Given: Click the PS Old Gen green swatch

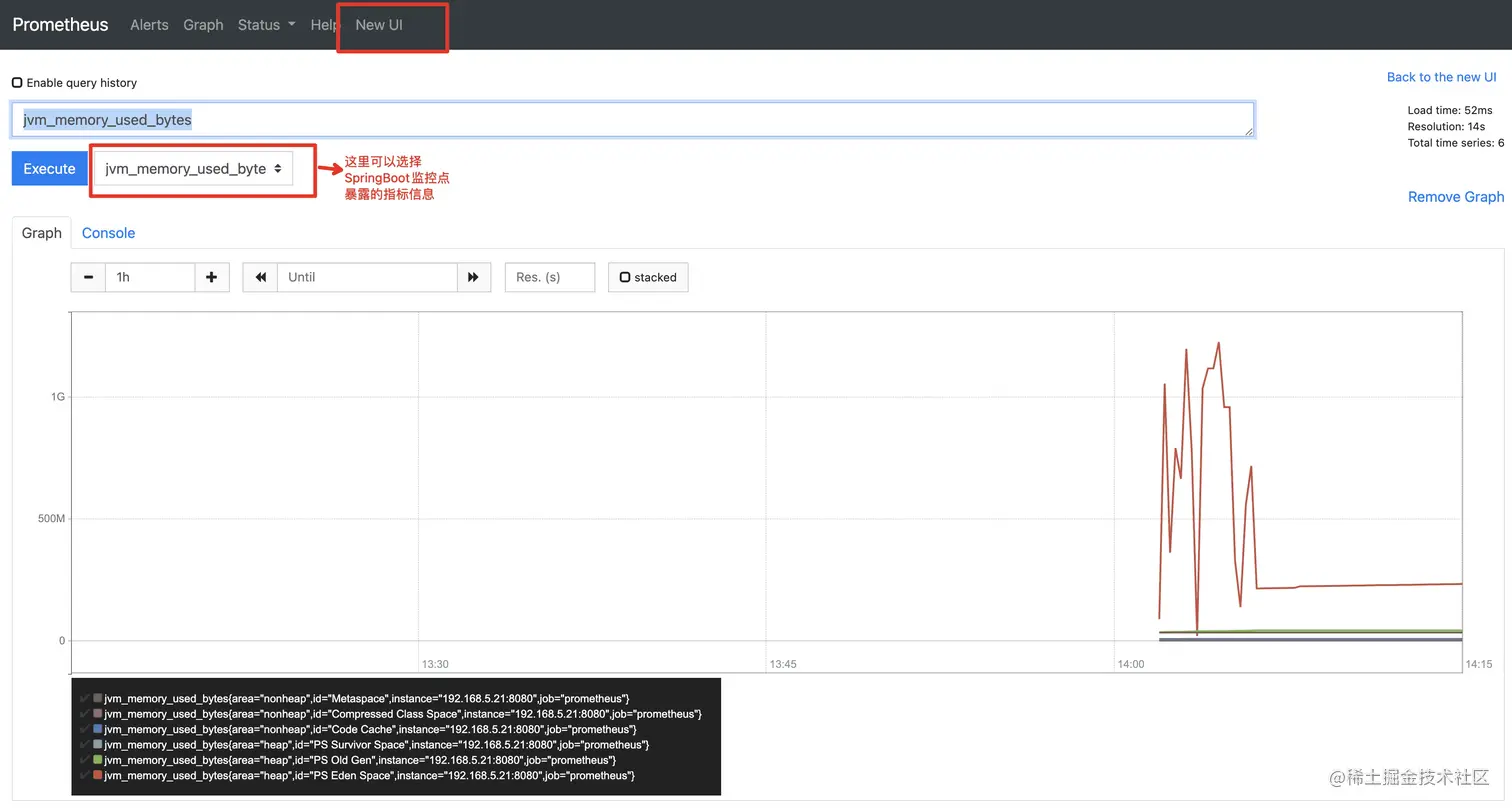Looking at the screenshot, I should pyautogui.click(x=98, y=760).
